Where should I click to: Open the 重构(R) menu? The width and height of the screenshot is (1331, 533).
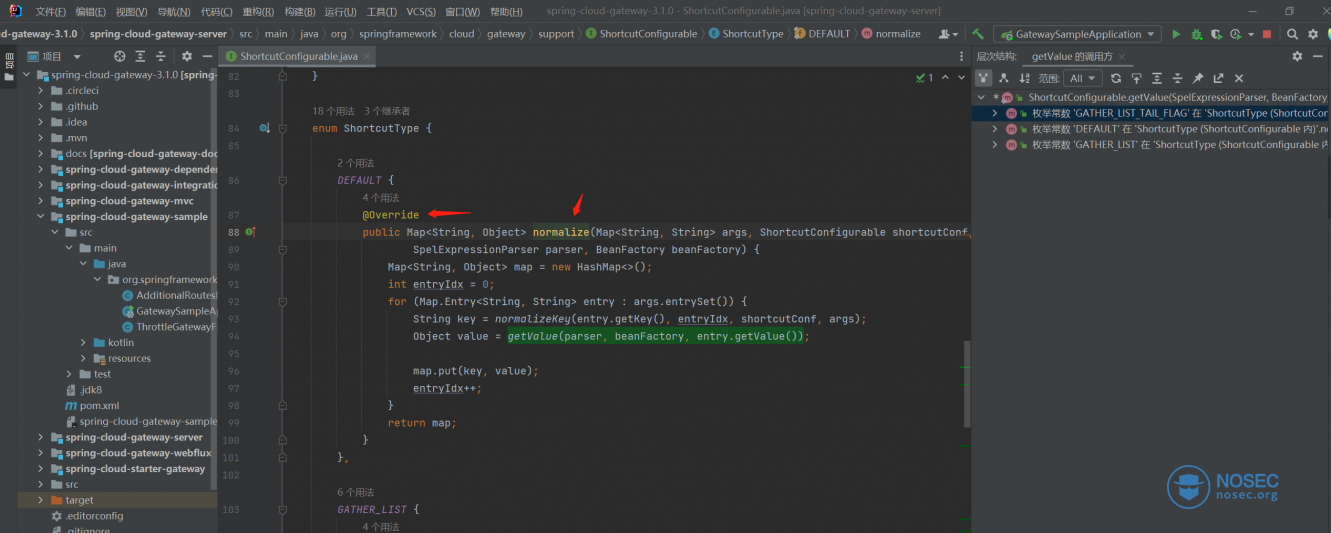pyautogui.click(x=257, y=12)
